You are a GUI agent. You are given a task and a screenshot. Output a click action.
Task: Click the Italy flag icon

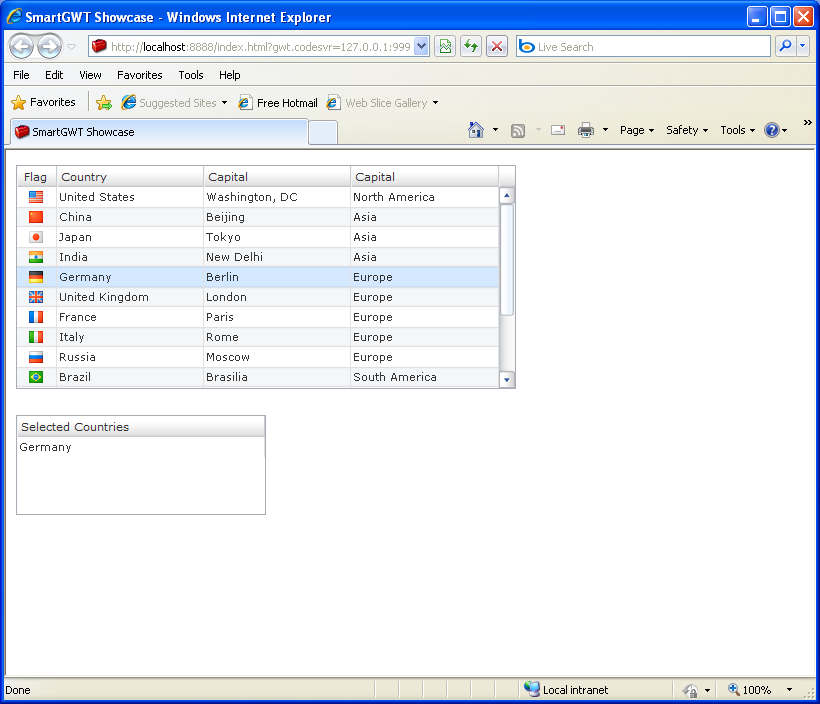[x=36, y=337]
